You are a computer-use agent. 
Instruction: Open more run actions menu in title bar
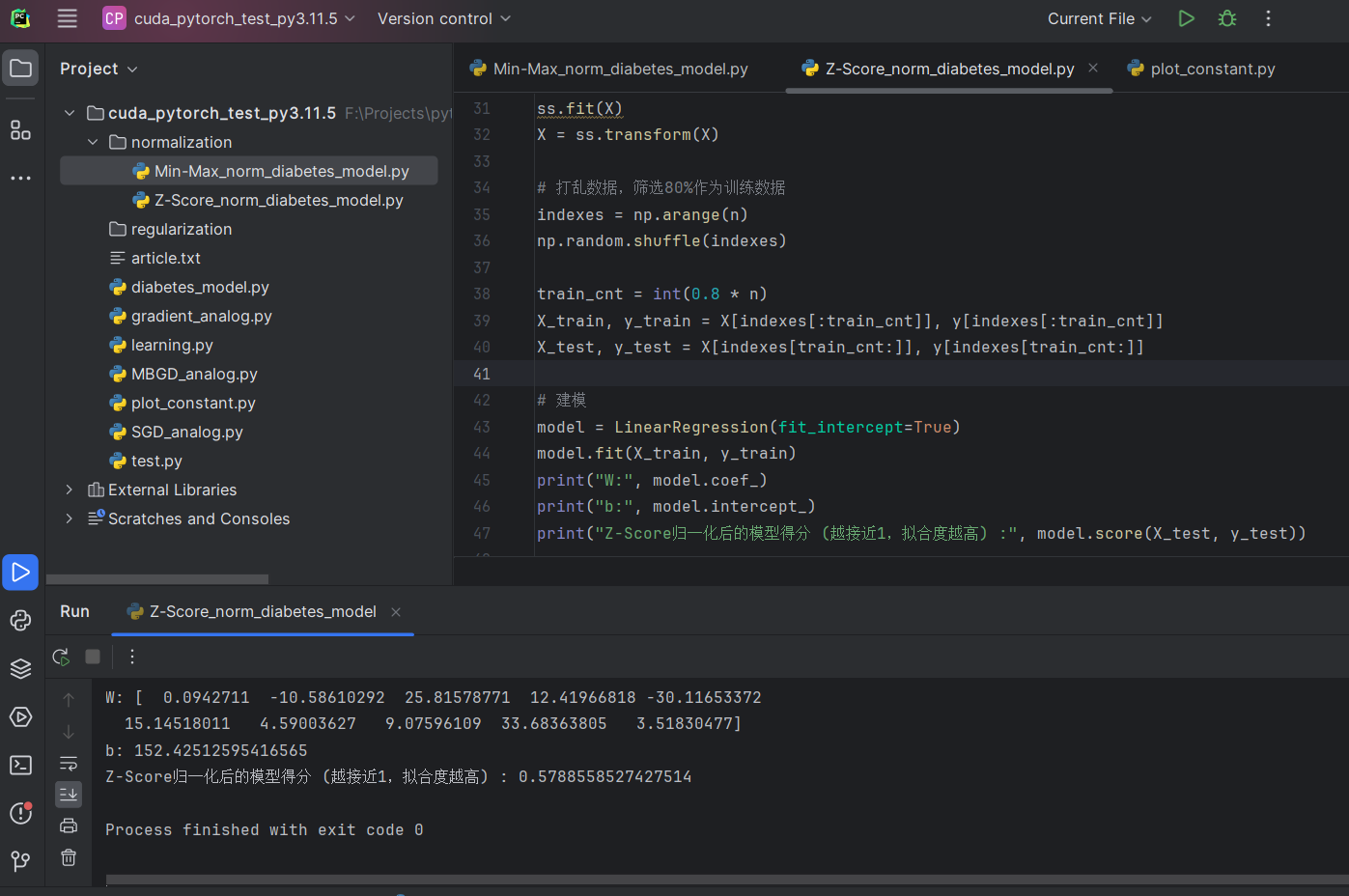pos(1268,18)
